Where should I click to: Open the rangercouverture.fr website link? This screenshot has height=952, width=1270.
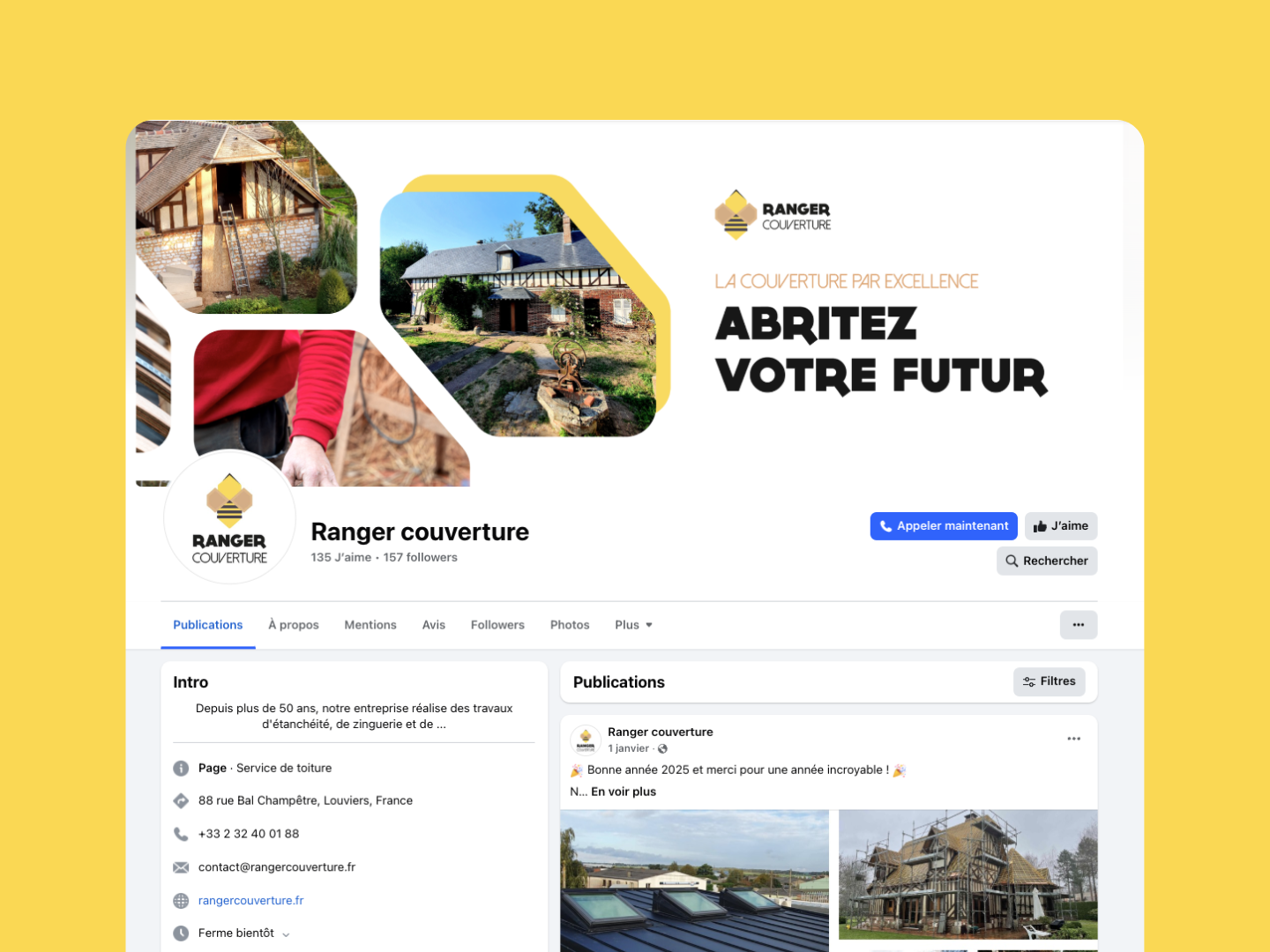coord(250,901)
